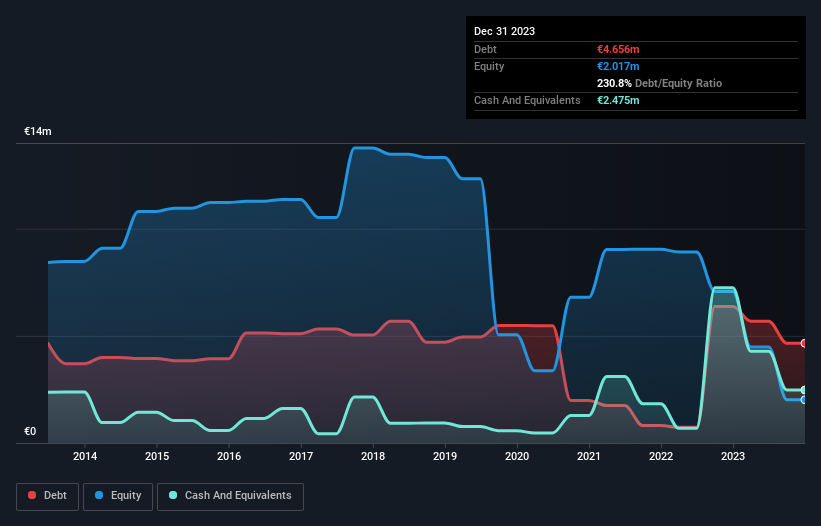Toggle the Debt series legend button
The image size is (821, 526).
tap(48, 496)
